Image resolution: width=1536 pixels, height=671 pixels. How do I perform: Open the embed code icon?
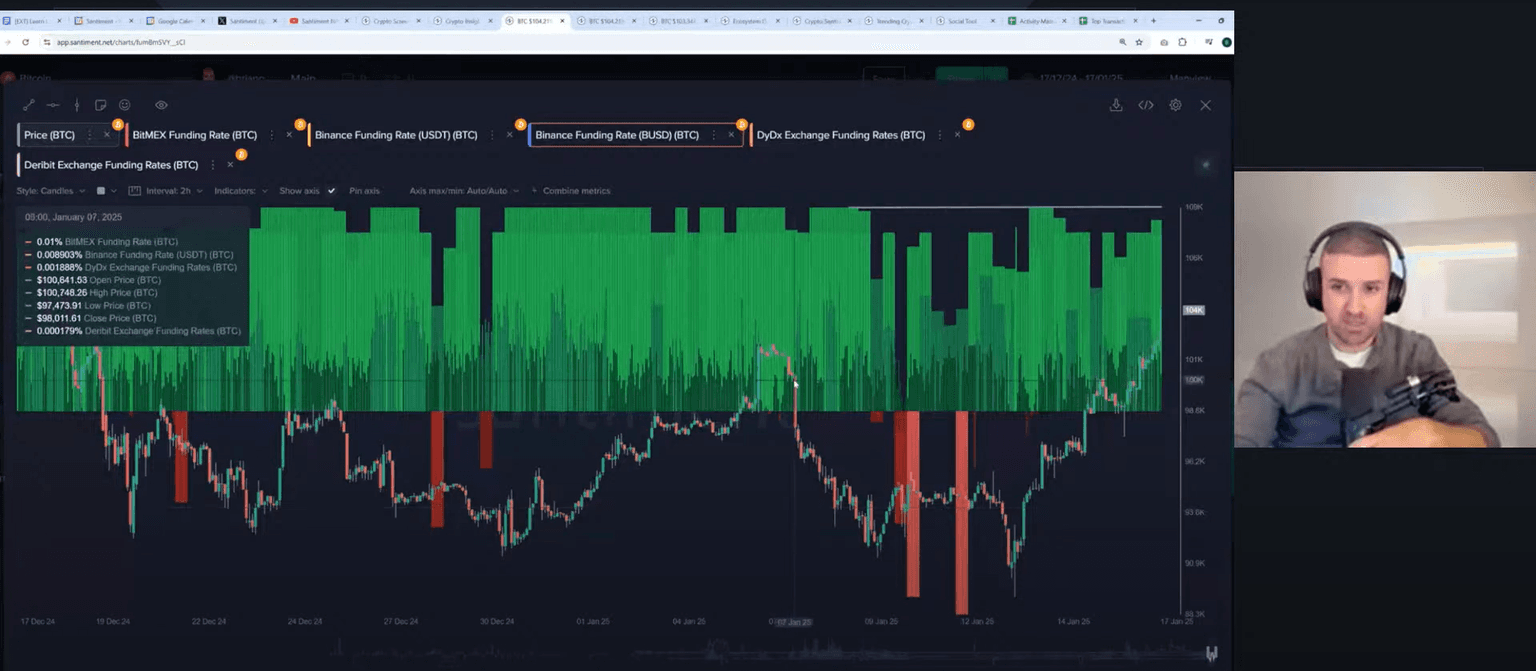(x=1146, y=105)
